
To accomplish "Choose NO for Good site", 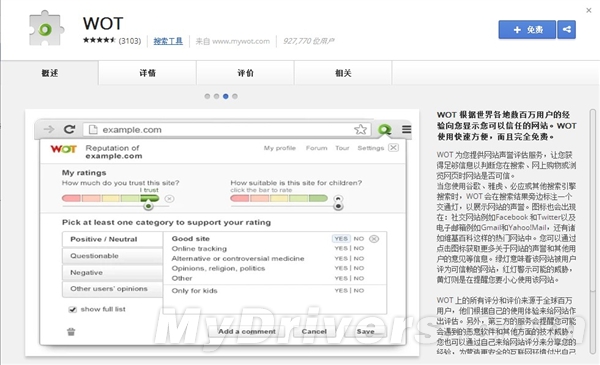I will [359, 239].
